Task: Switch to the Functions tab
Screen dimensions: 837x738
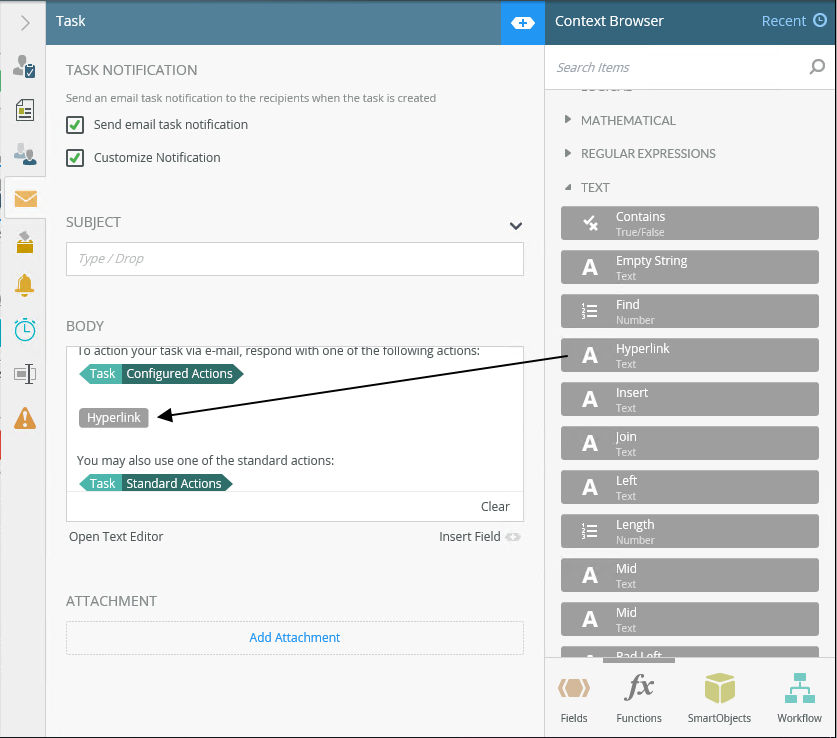Action: (x=639, y=699)
